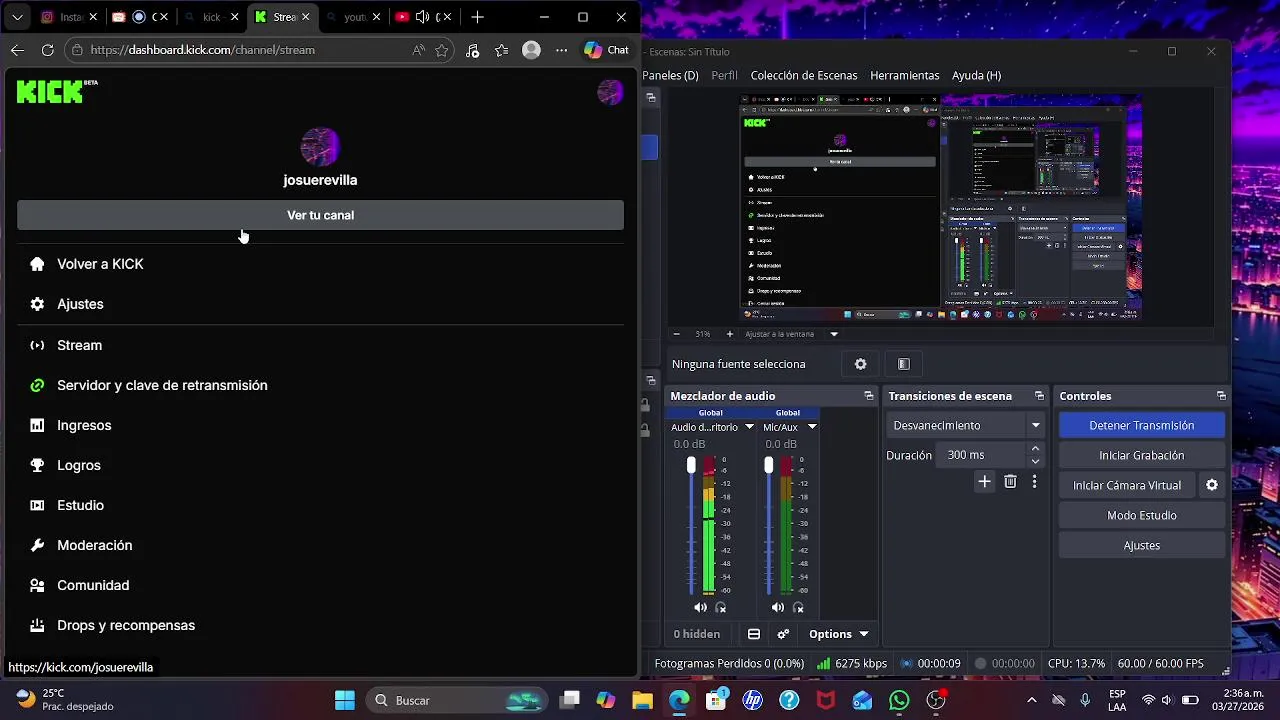Viewport: 1280px width, 720px height.
Task: Click Iniciar Cámara Virtual button
Action: 1127,485
